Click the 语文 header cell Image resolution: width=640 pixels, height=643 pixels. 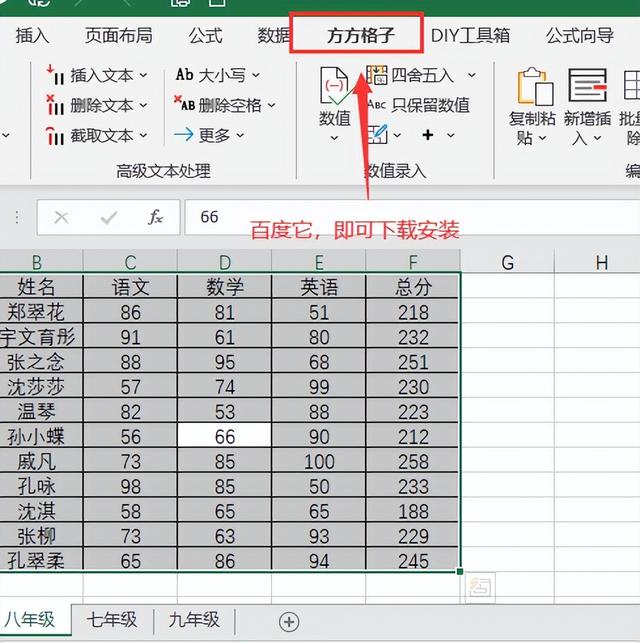tap(130, 287)
